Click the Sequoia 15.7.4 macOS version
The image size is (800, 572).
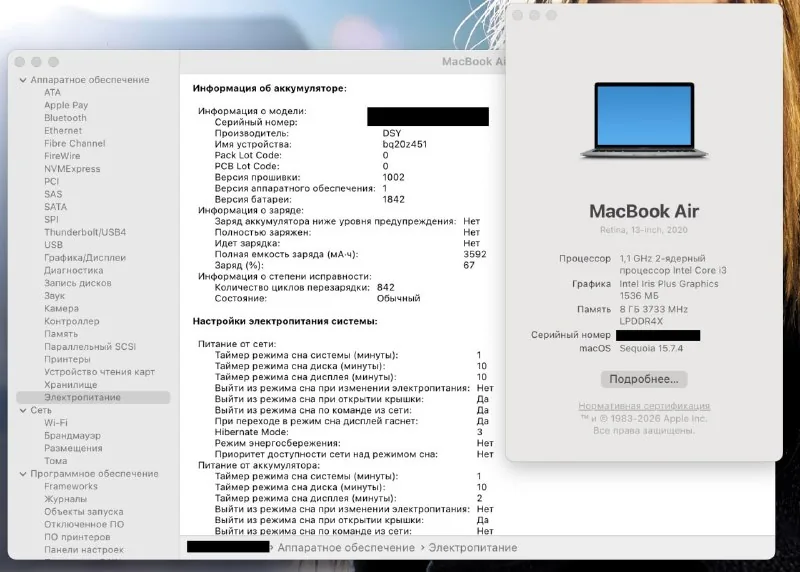651,349
